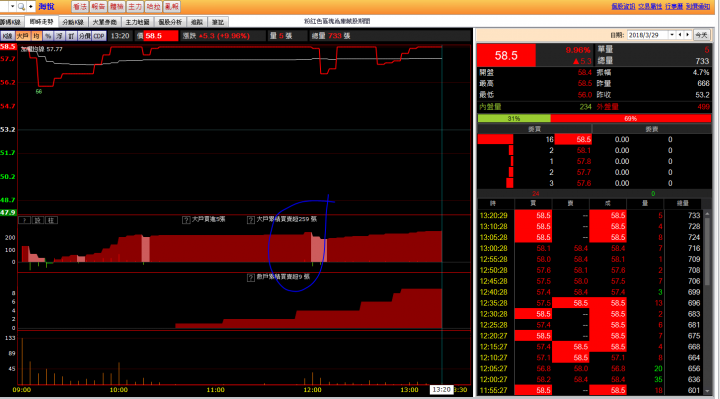720x399 pixels.
Task: Click the 總量 733 張 readout
Action: [x=331, y=36]
